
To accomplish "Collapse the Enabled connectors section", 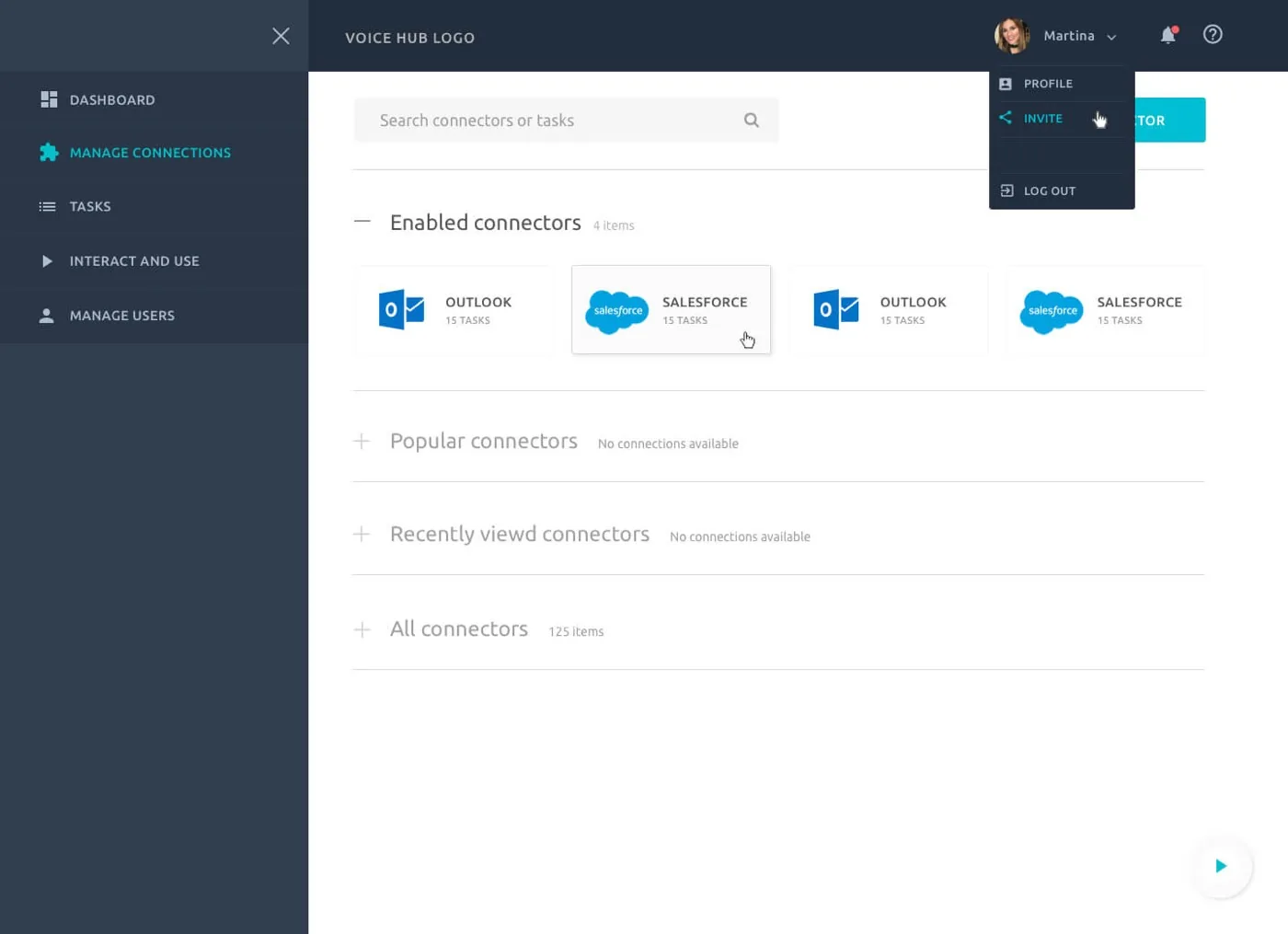I will (x=362, y=222).
